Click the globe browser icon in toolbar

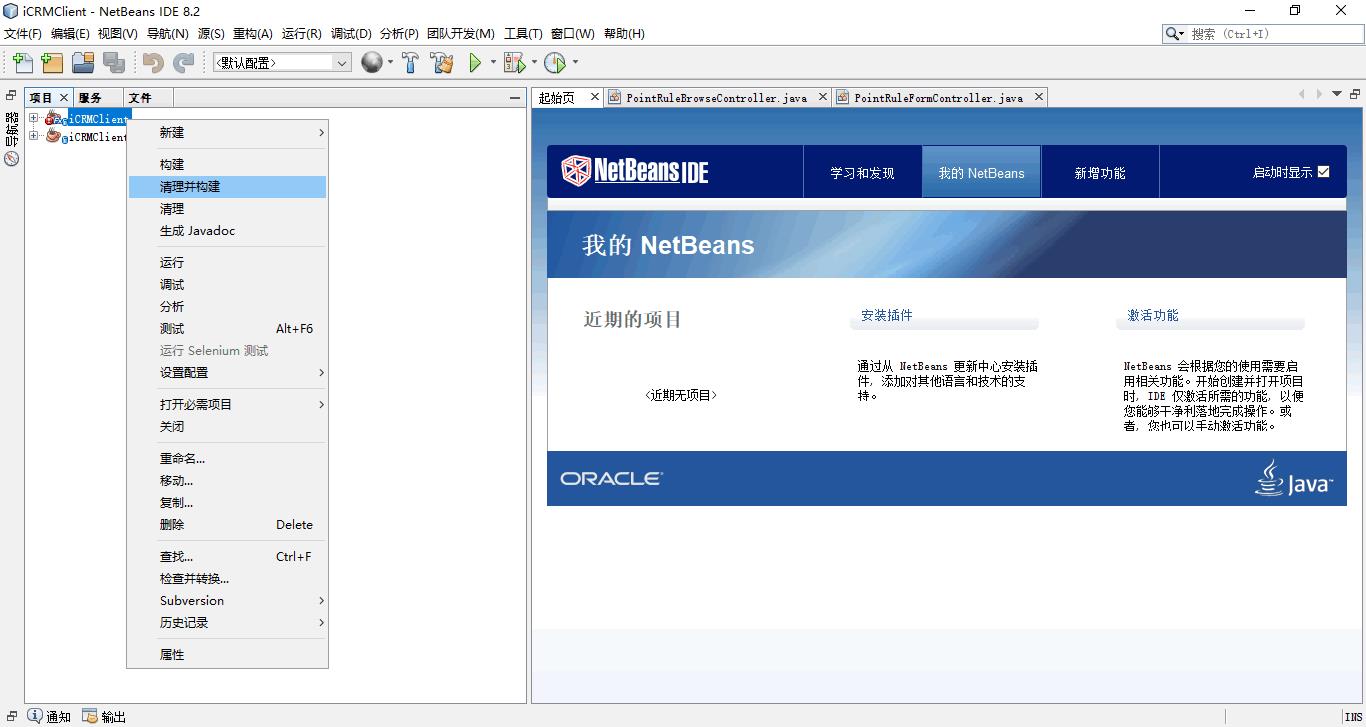pos(371,63)
